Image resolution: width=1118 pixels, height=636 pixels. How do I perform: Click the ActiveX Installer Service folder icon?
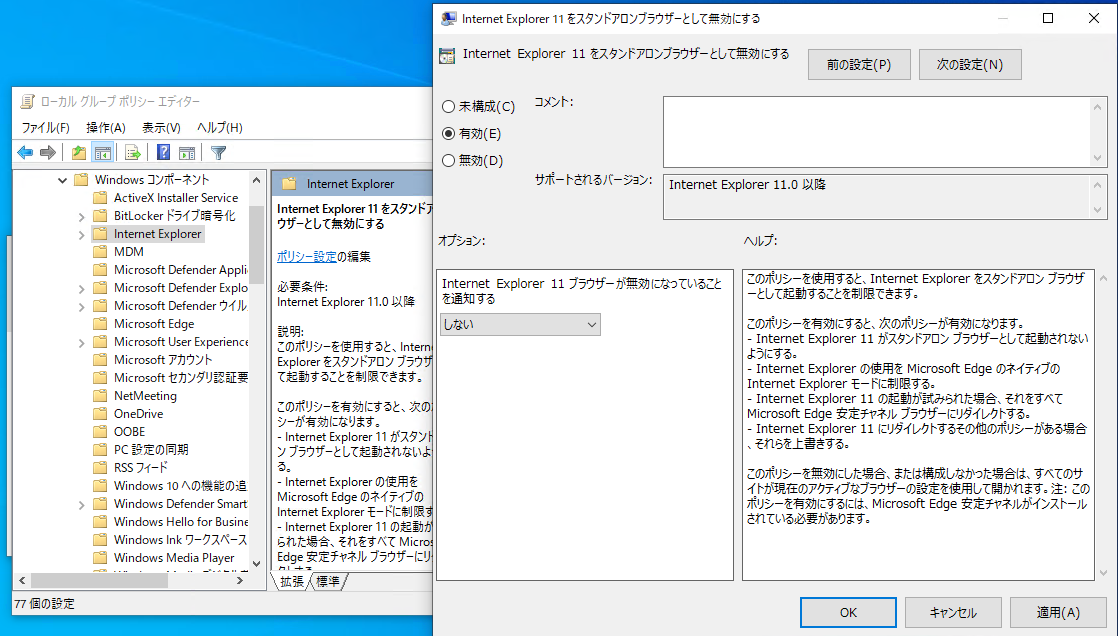coord(100,198)
